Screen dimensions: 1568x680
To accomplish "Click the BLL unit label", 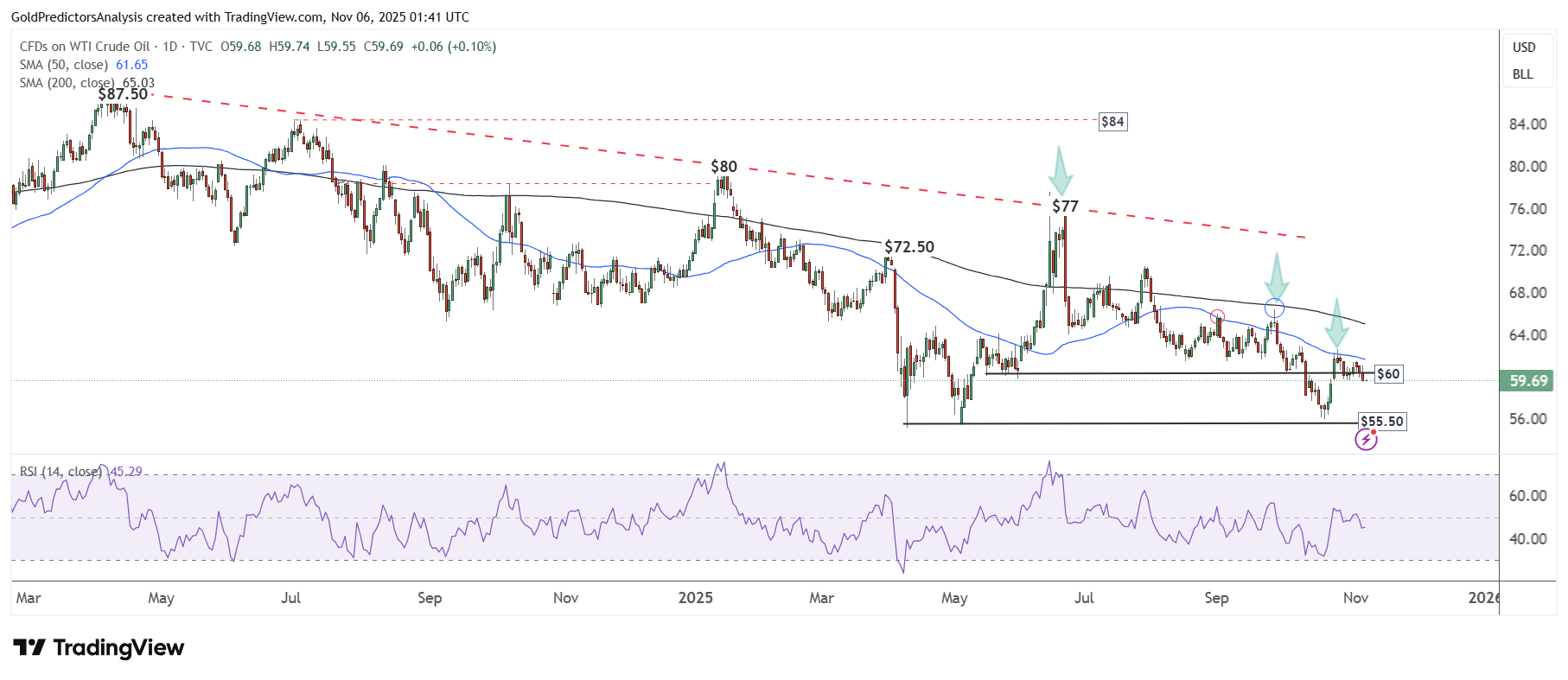I will (x=1523, y=74).
